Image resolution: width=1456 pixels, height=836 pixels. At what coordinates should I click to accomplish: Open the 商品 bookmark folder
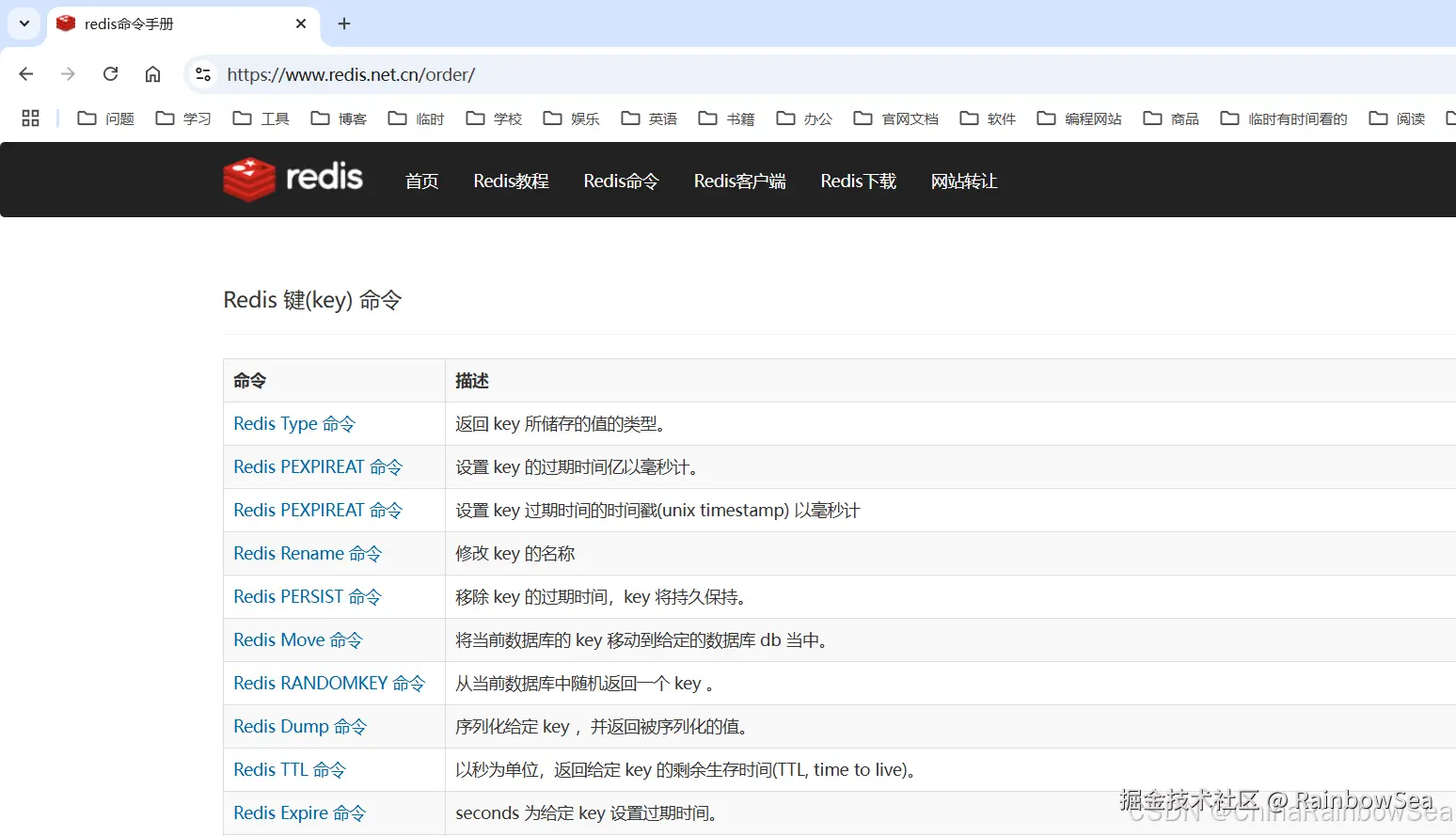[x=1171, y=118]
